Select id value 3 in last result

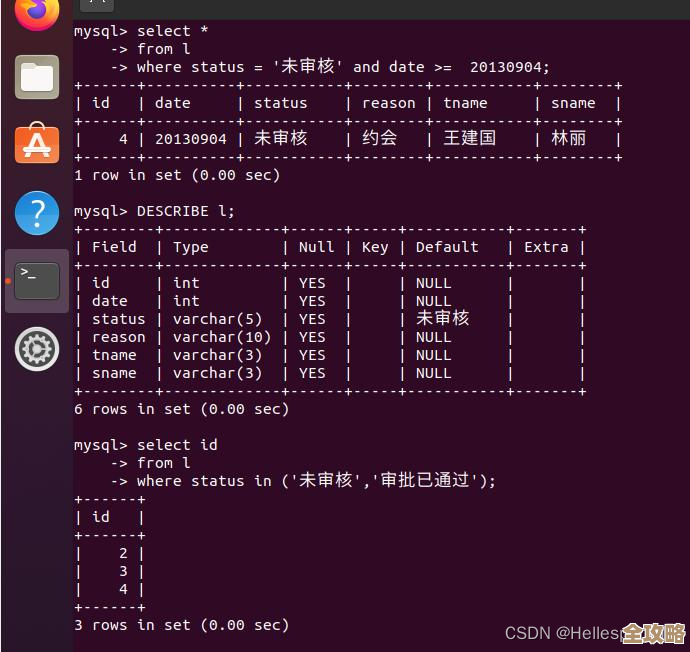coord(123,571)
